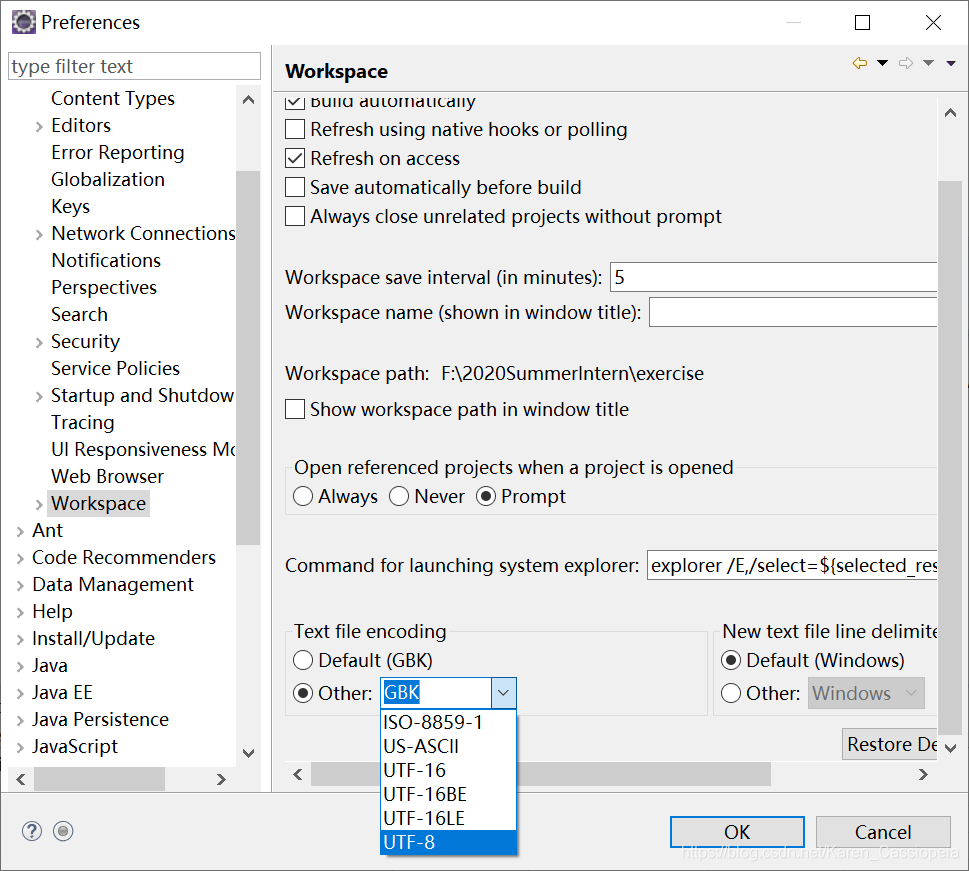969x871 pixels.
Task: Click tree panel scroll up arrow
Action: 248,100
